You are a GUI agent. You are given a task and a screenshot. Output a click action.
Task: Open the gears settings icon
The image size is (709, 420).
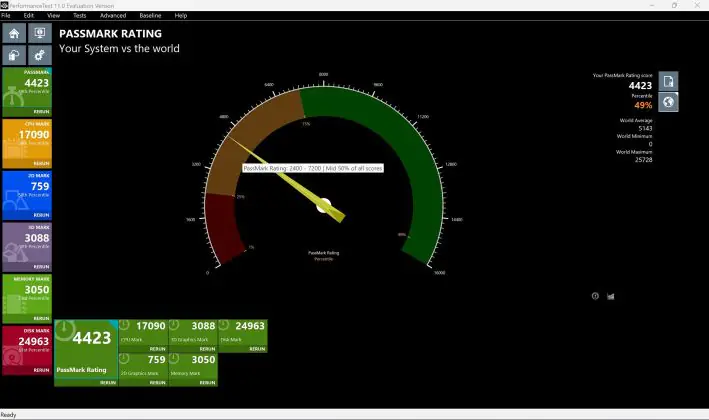coord(40,56)
